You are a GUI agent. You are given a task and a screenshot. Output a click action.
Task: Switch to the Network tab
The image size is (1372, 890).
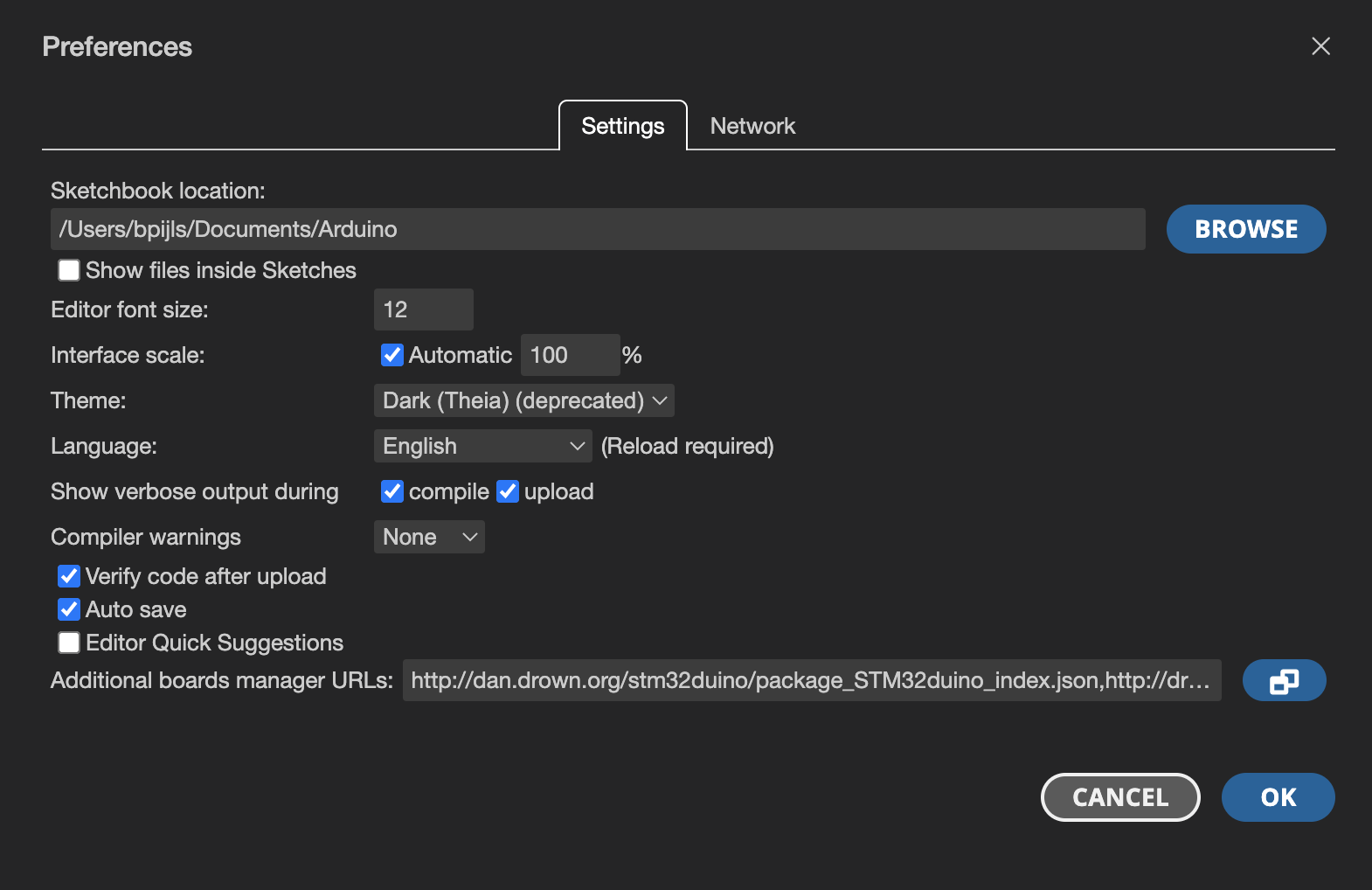tap(752, 126)
